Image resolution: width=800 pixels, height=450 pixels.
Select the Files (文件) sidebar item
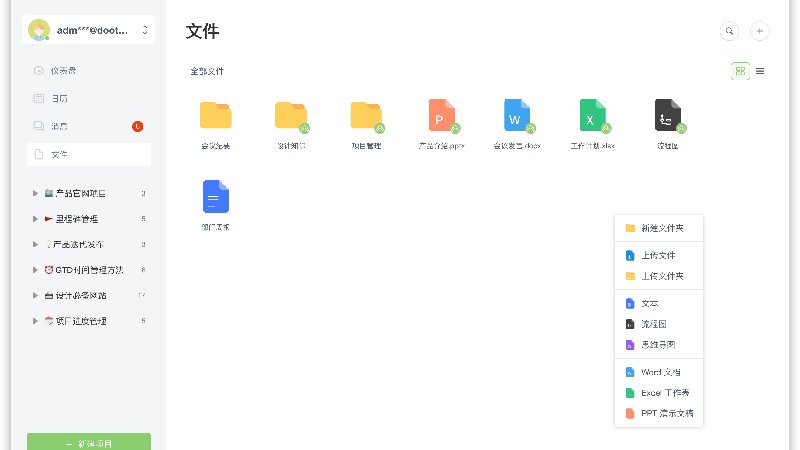(89, 154)
